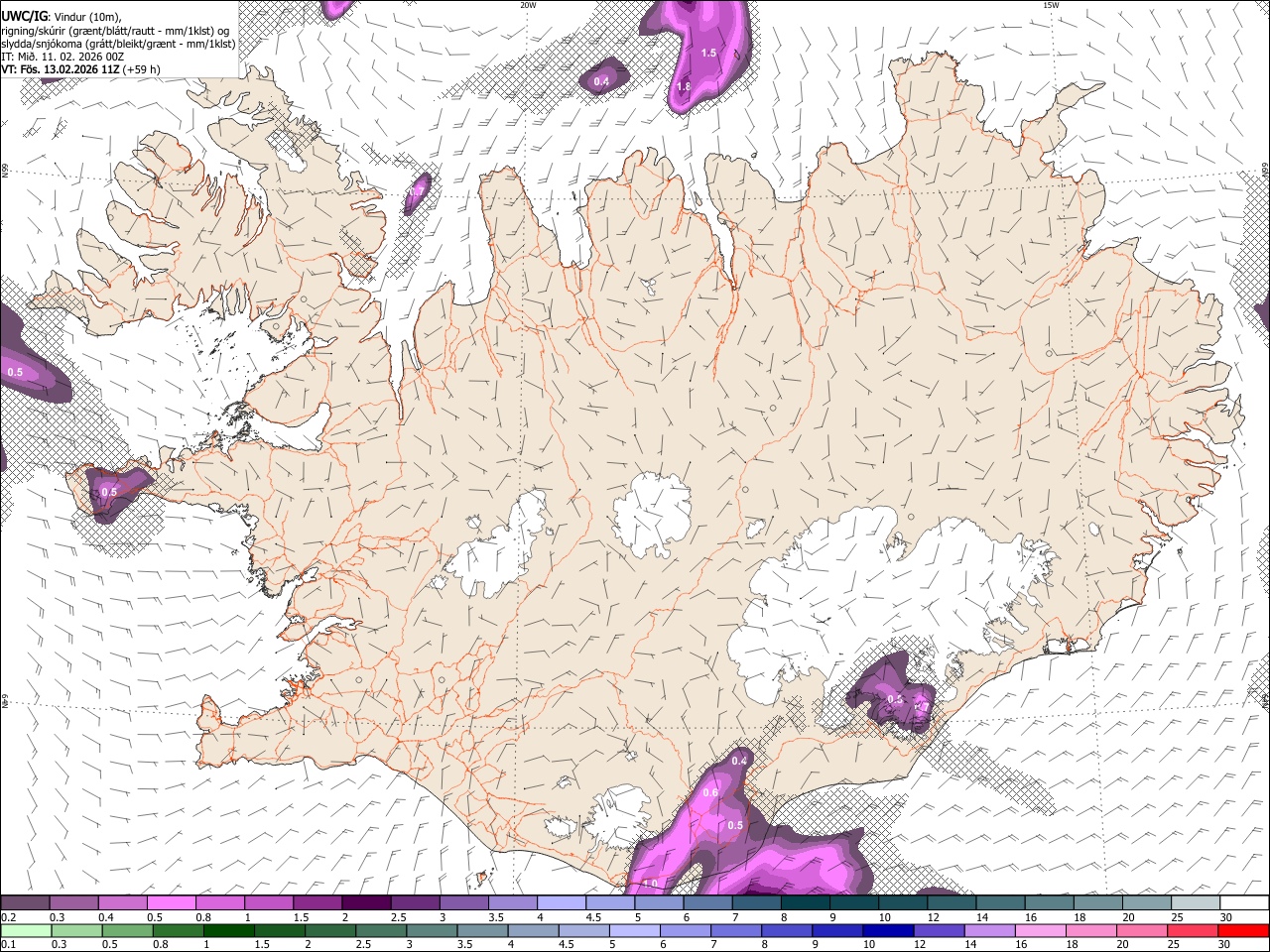
Task: Click the 30 label on top legend row
Action: pos(1225,917)
